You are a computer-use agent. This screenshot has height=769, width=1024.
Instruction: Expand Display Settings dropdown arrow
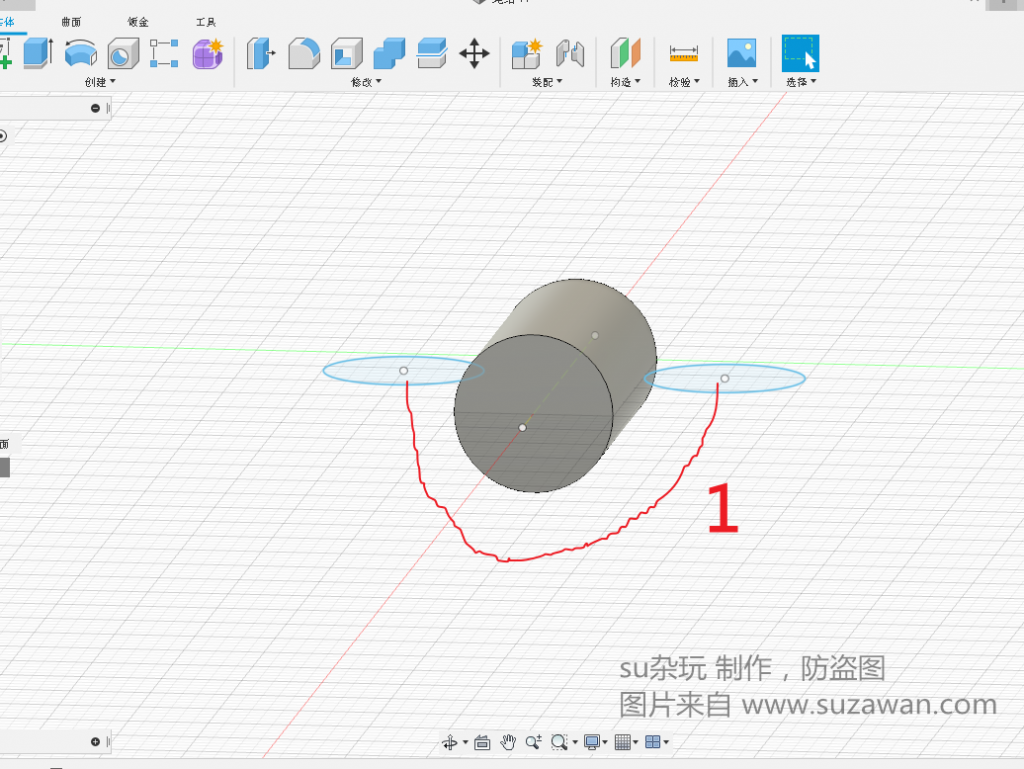pos(605,742)
